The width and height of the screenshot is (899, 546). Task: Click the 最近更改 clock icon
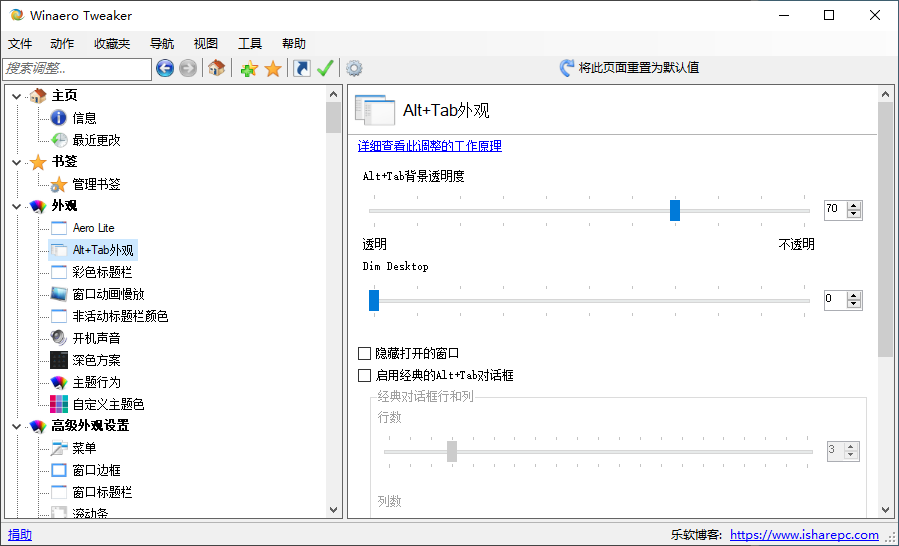point(58,140)
